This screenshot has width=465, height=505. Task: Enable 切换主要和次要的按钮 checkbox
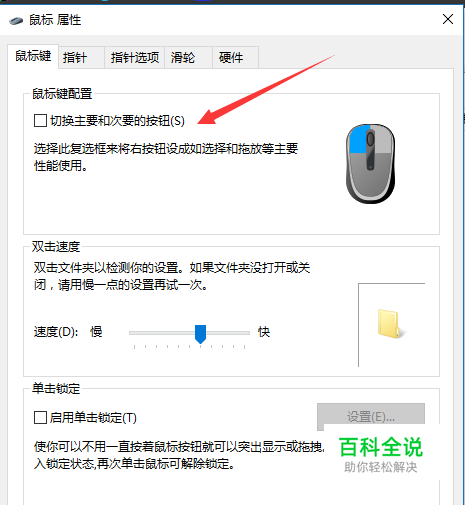click(x=40, y=120)
